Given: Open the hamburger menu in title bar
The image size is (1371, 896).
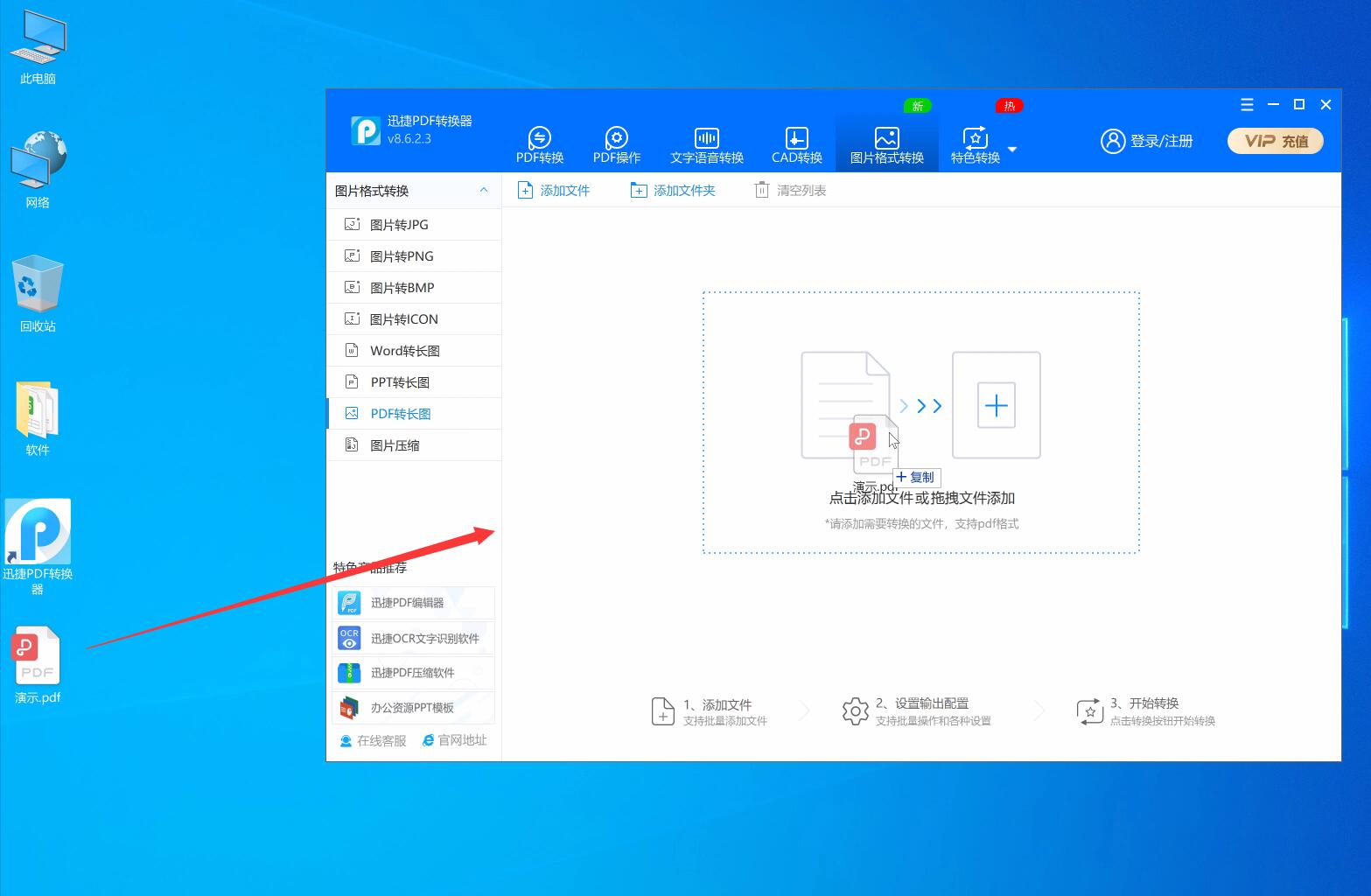Looking at the screenshot, I should pos(1247,105).
